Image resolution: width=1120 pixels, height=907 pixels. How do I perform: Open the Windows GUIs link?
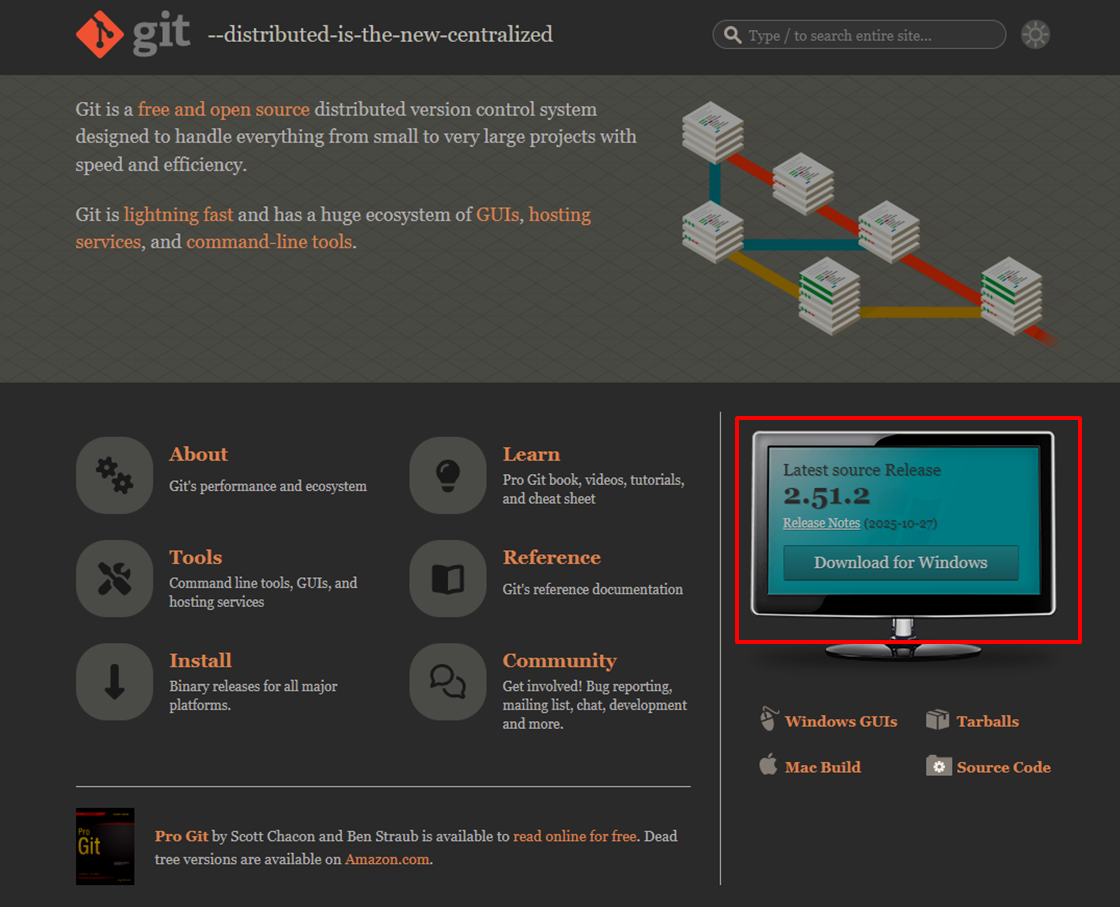point(841,721)
